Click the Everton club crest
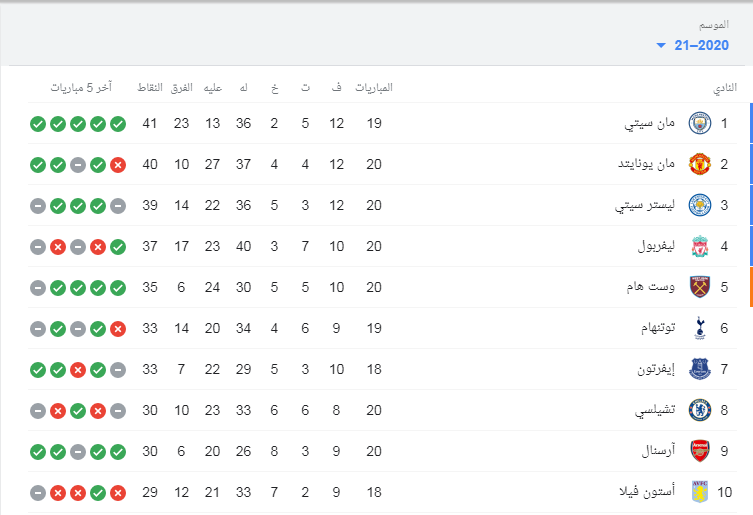 tap(700, 369)
